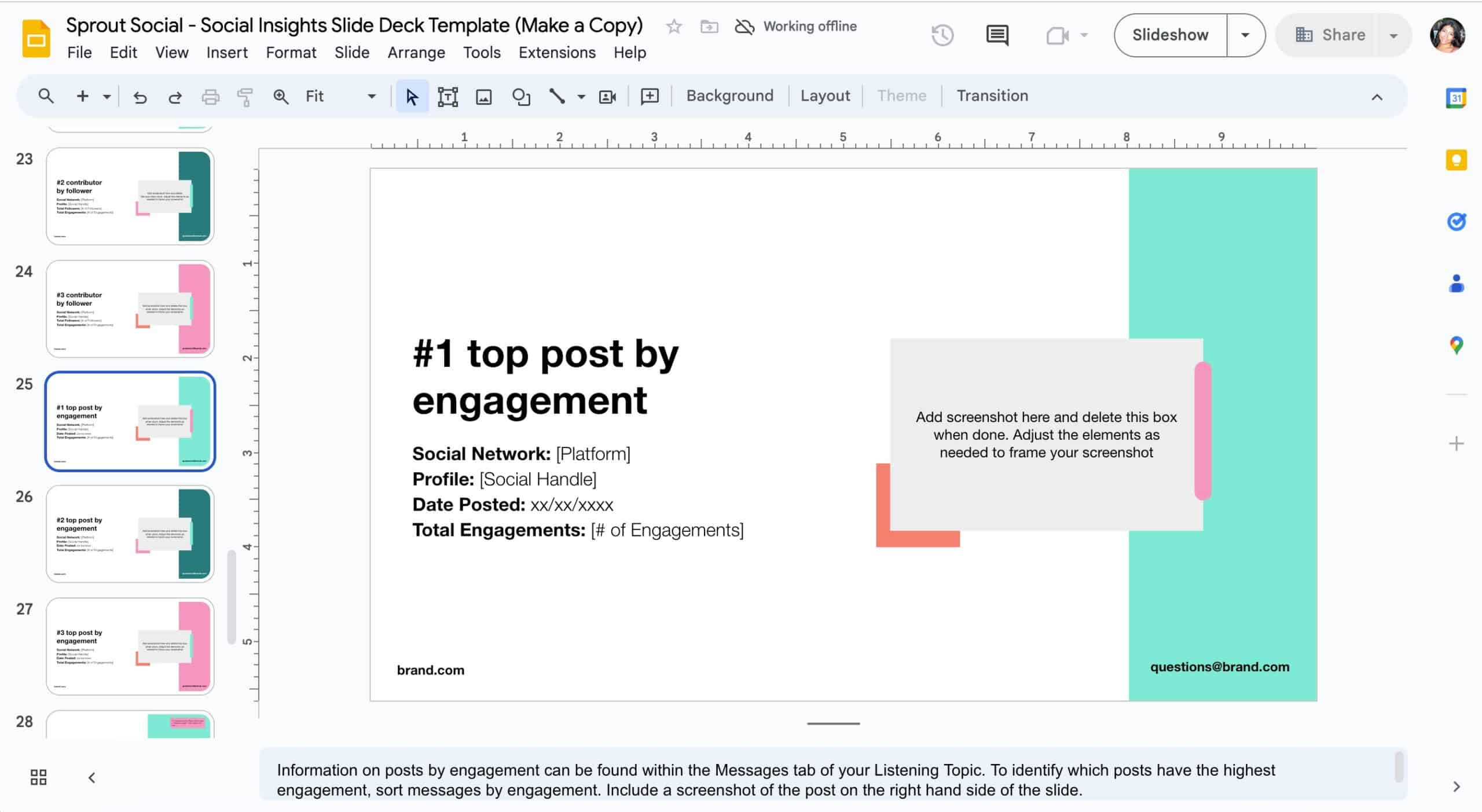Screen dimensions: 1482x812
Task: Select slide 24 thumbnail
Action: point(129,308)
